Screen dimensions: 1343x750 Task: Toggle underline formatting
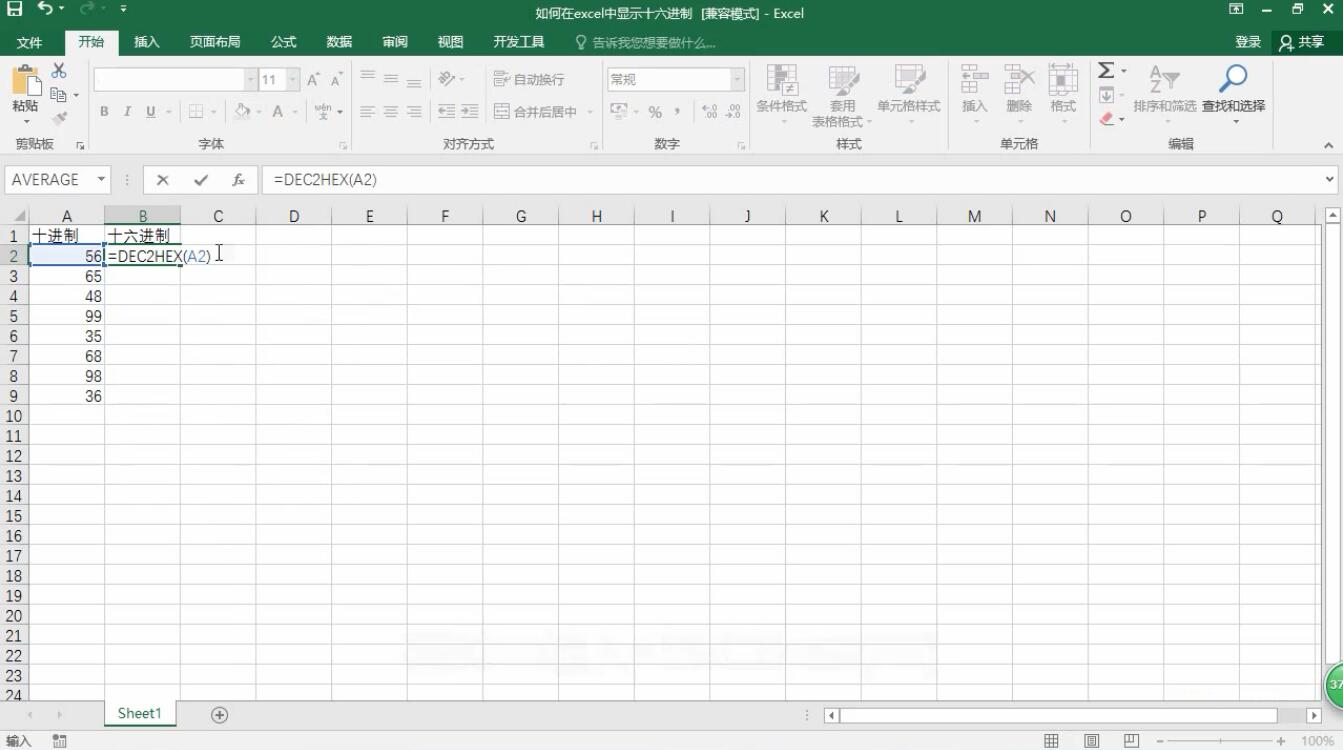(151, 112)
